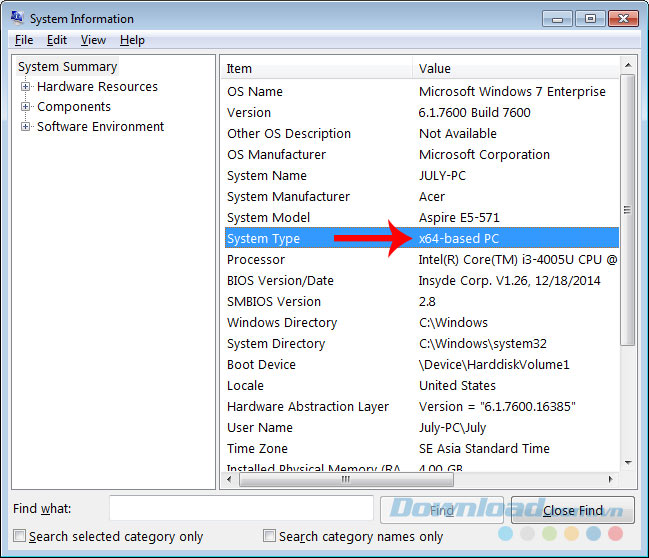
Task: Select System Summary in the tree
Action: pos(67,67)
